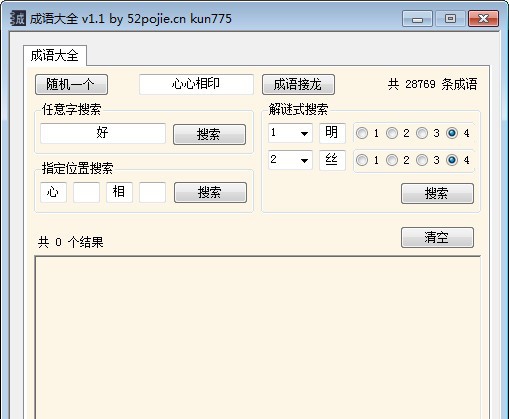The height and width of the screenshot is (419, 509).
Task: Minimize the 成语大全 window
Action: pyautogui.click(x=417, y=19)
